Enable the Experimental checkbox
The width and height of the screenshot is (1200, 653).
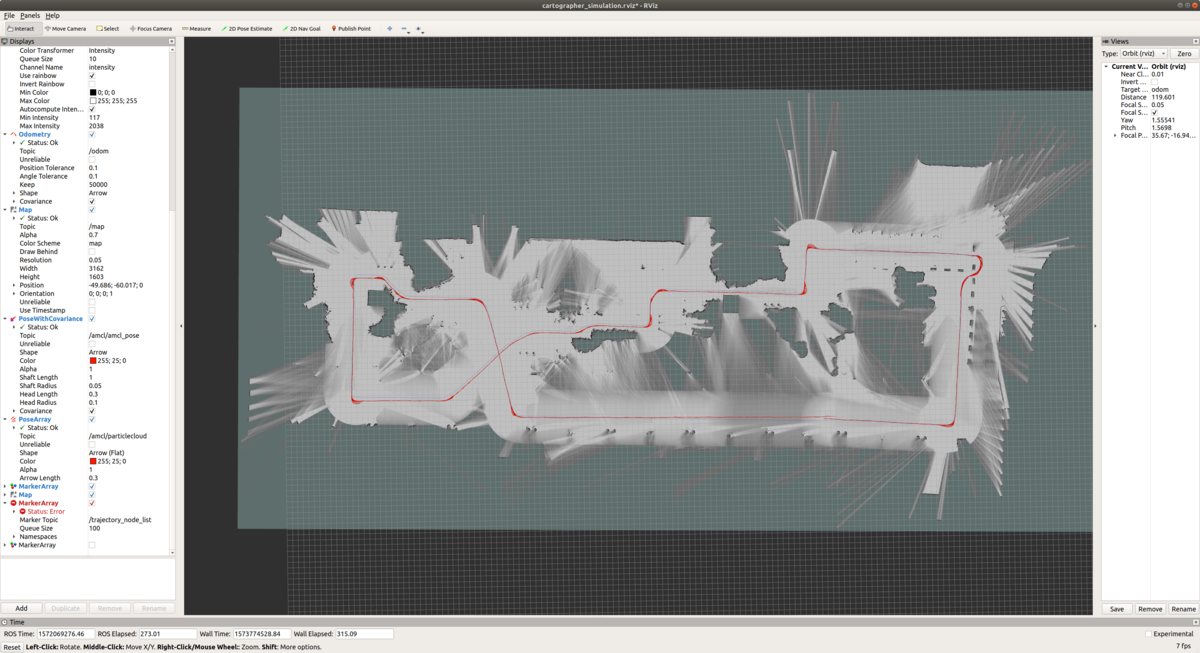(1148, 634)
